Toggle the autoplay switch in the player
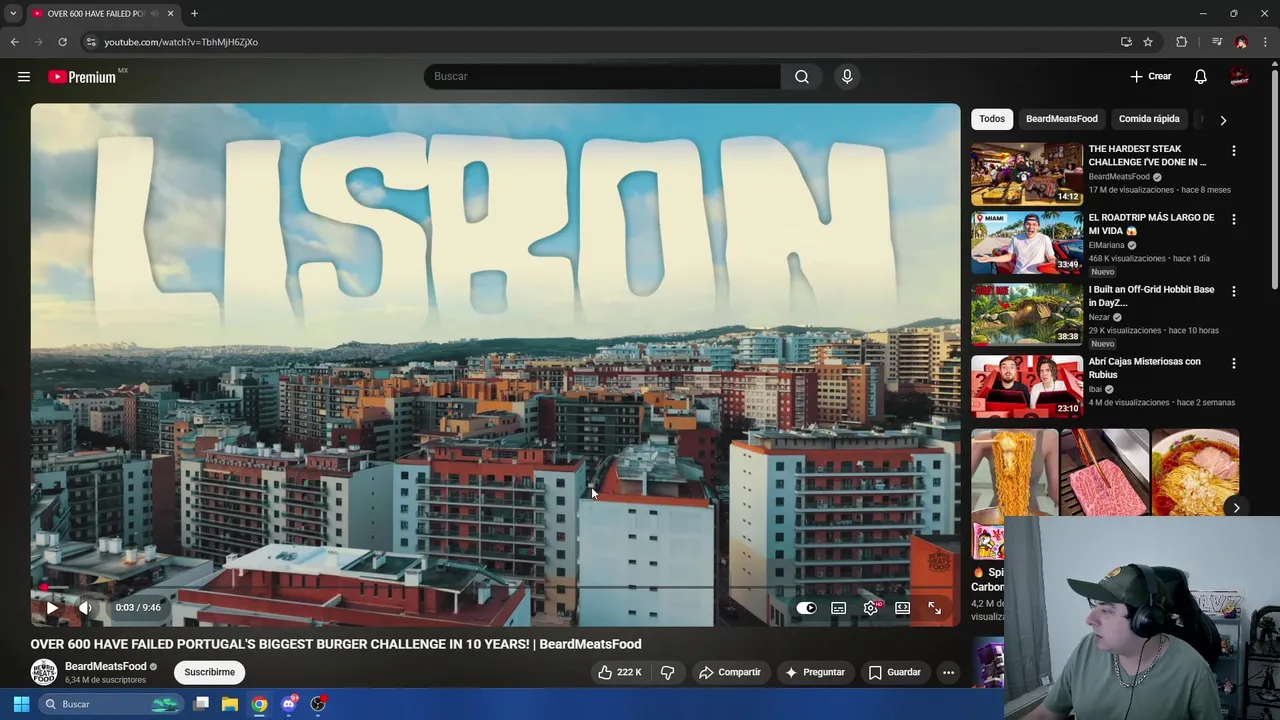The image size is (1280, 720). 806,608
